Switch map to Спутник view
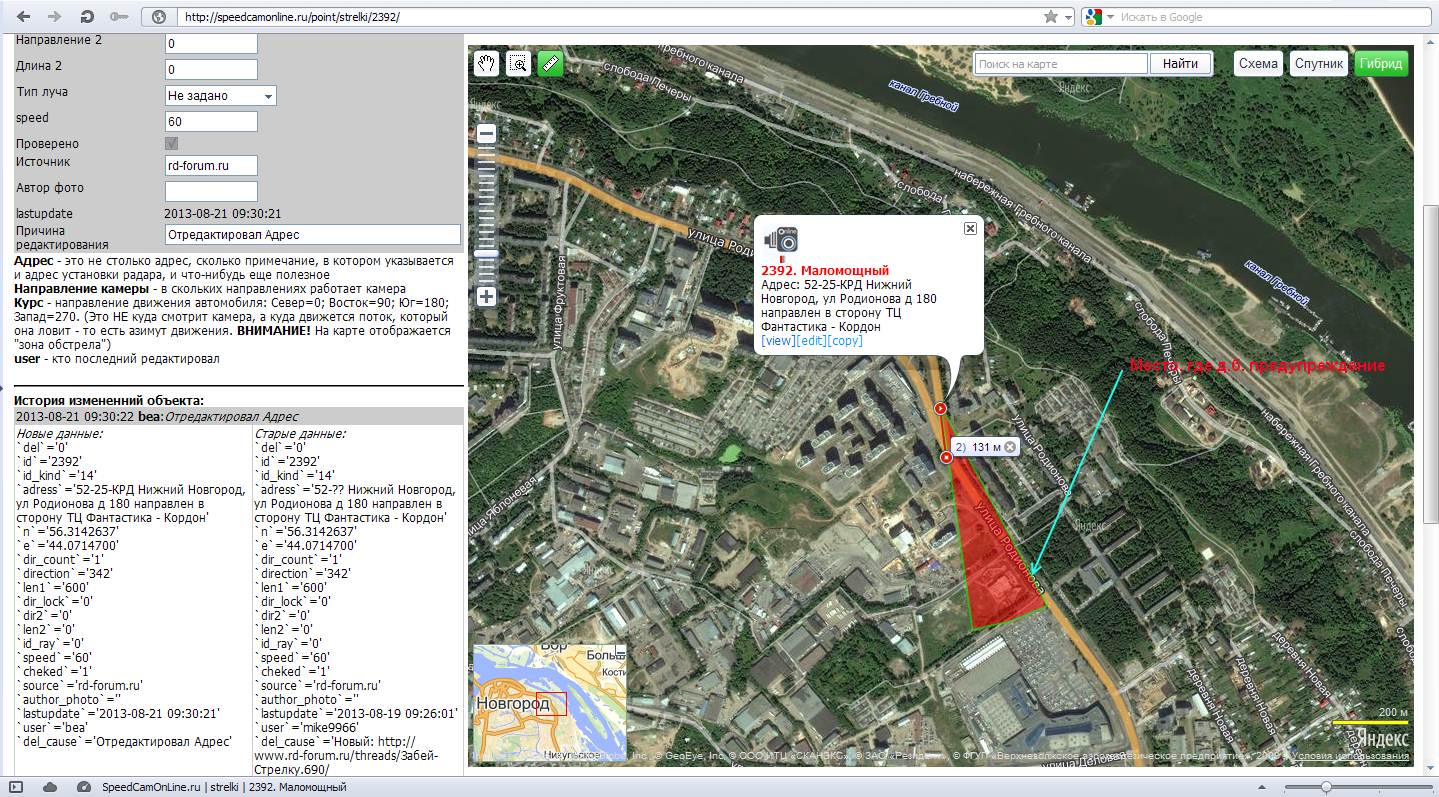Screen dimensions: 1439x797 [1318, 64]
